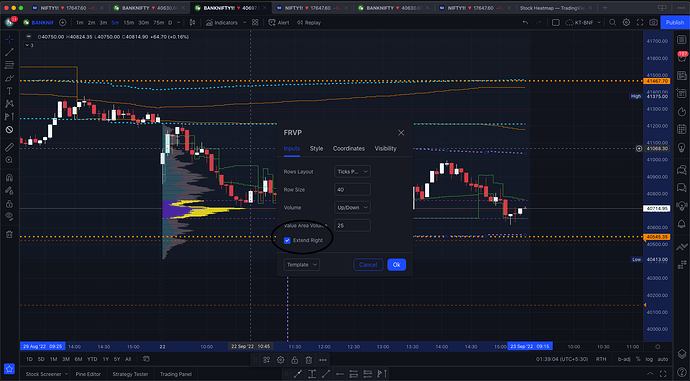Open the Volume Up/Down dropdown
Screen dimensions: 690x381
(x=352, y=207)
